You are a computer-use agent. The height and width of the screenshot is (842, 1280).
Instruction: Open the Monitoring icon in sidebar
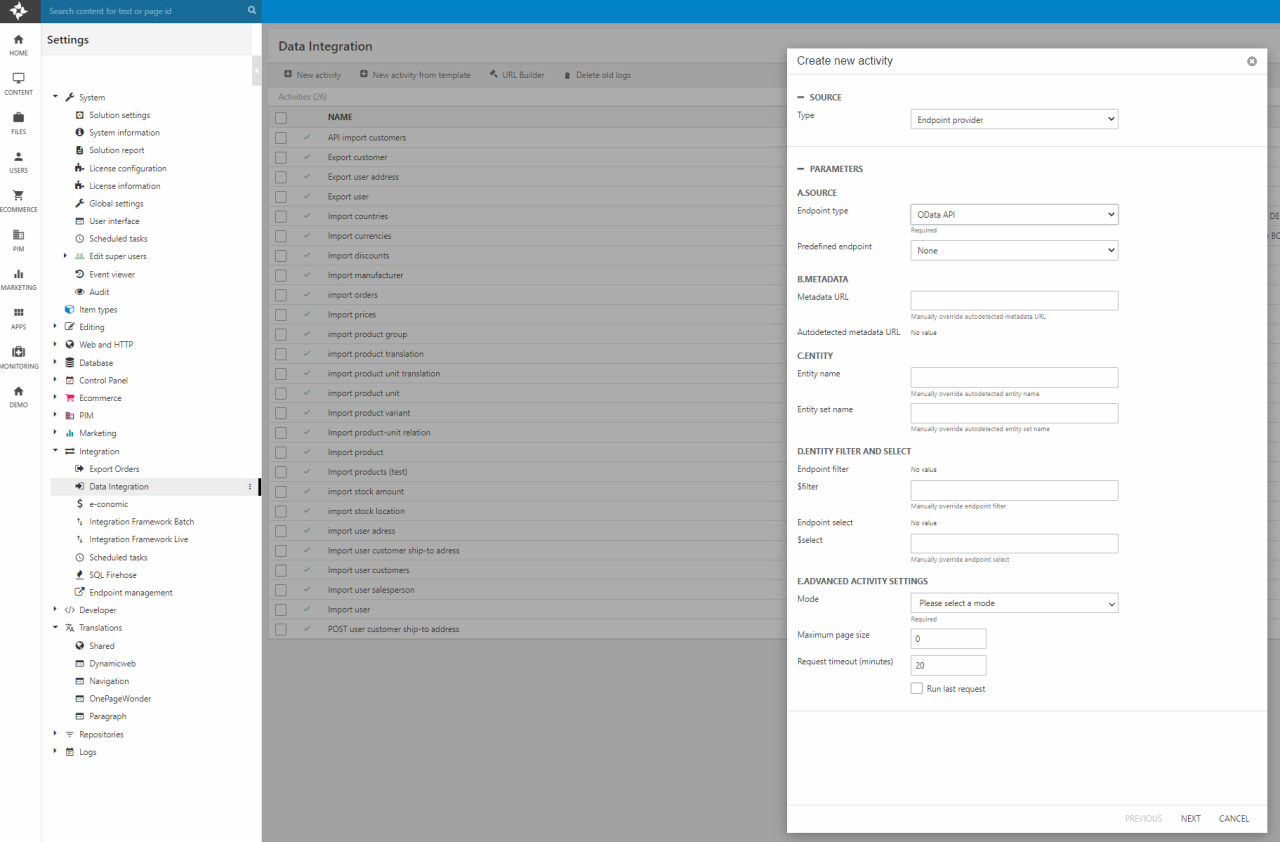click(18, 352)
